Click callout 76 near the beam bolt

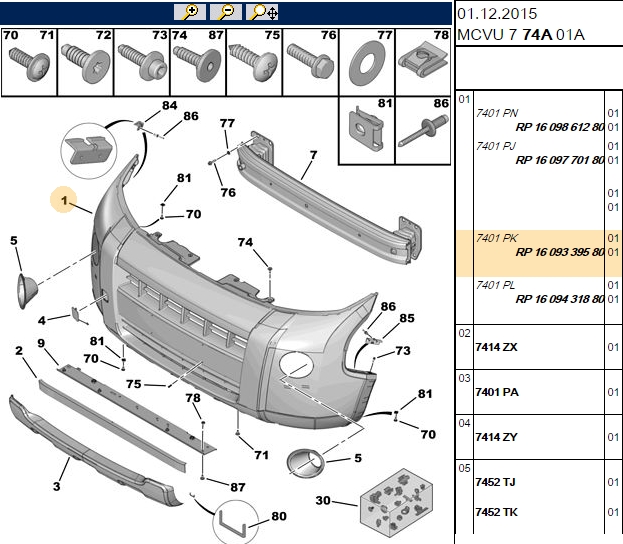pos(228,192)
